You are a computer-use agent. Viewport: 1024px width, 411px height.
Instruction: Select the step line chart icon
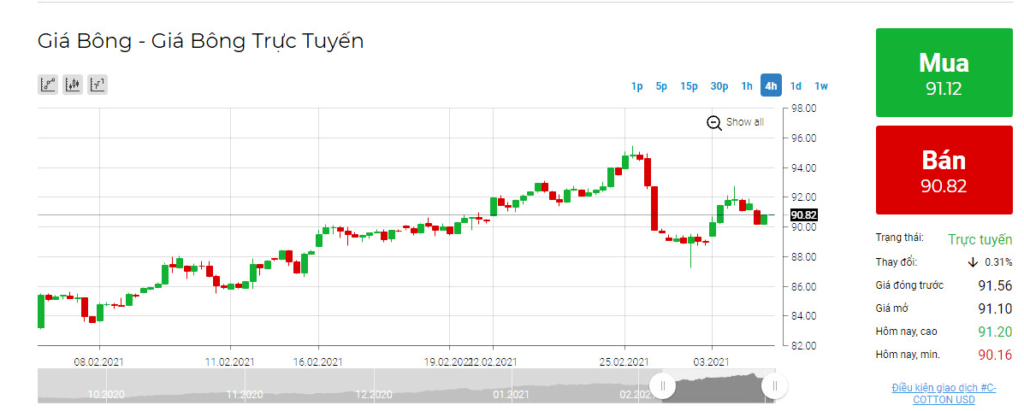(97, 85)
